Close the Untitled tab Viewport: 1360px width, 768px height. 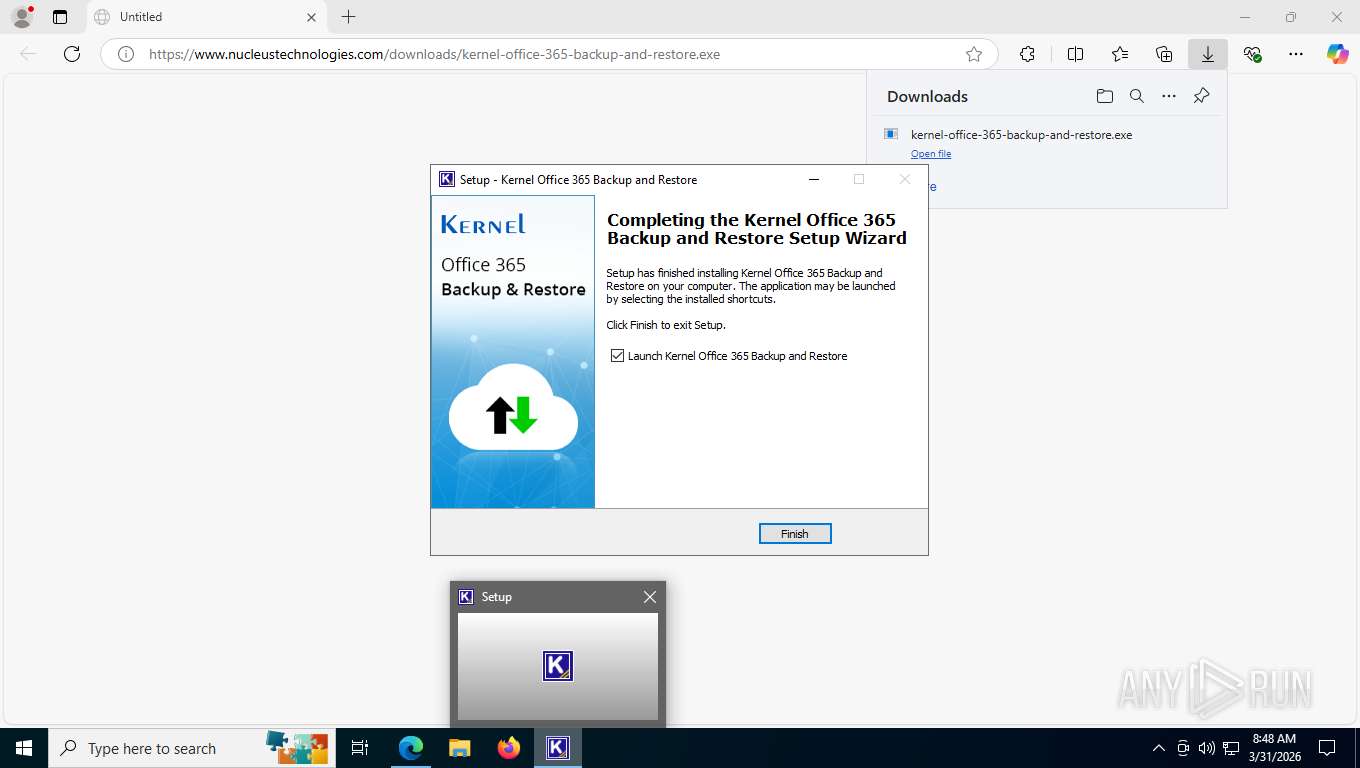(311, 17)
